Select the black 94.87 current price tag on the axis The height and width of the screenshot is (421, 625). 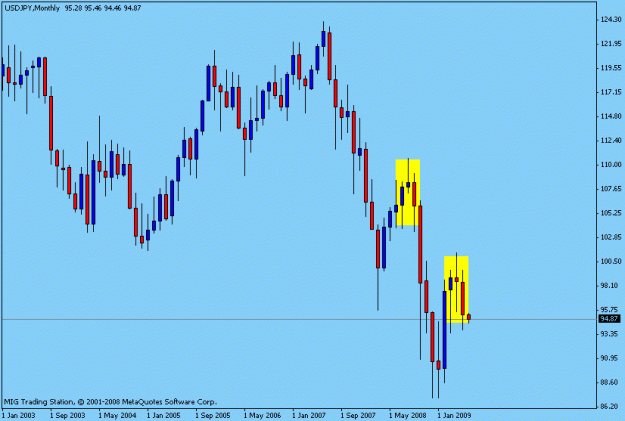pyautogui.click(x=610, y=319)
